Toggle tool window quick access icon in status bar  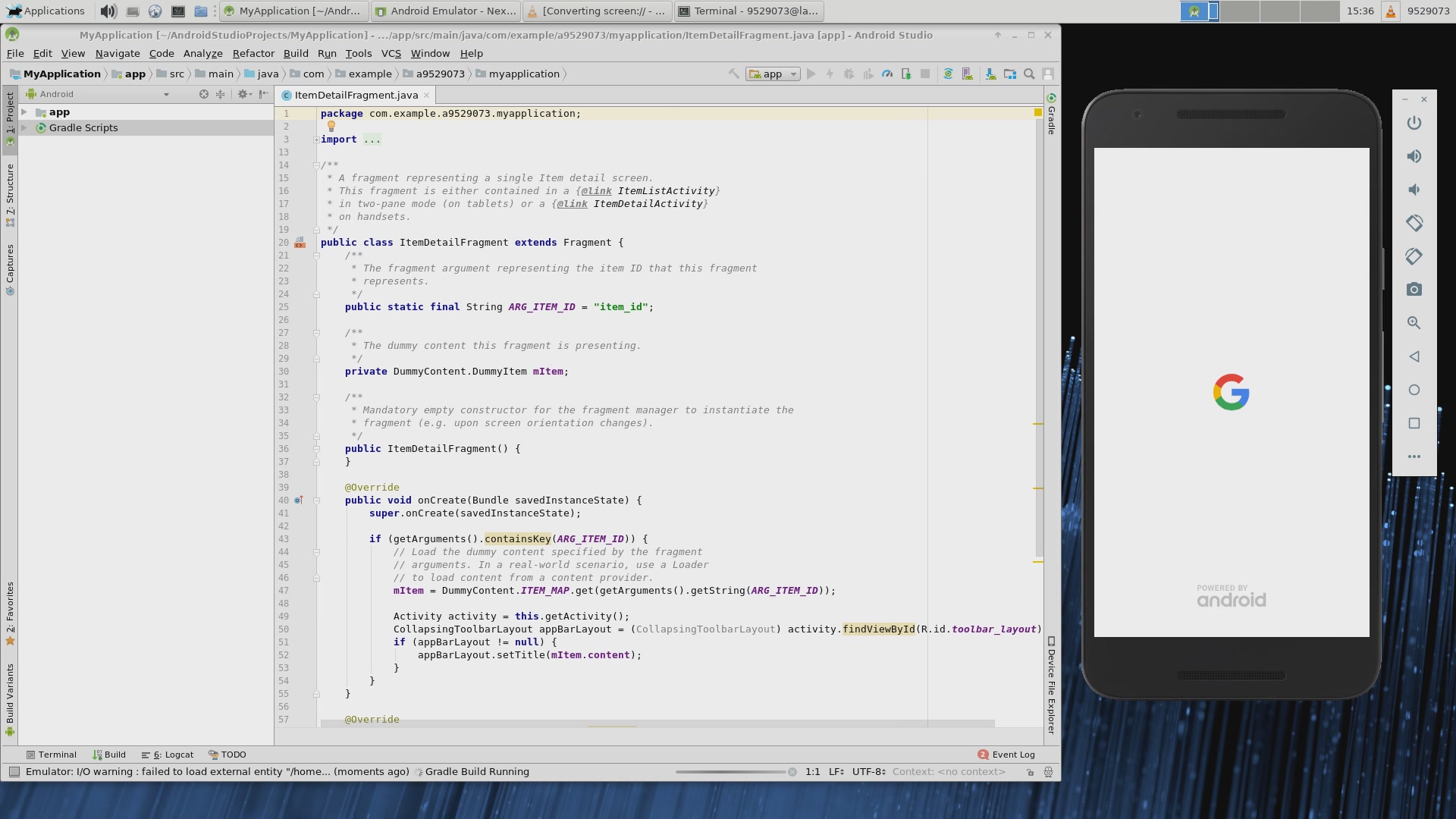pyautogui.click(x=14, y=772)
